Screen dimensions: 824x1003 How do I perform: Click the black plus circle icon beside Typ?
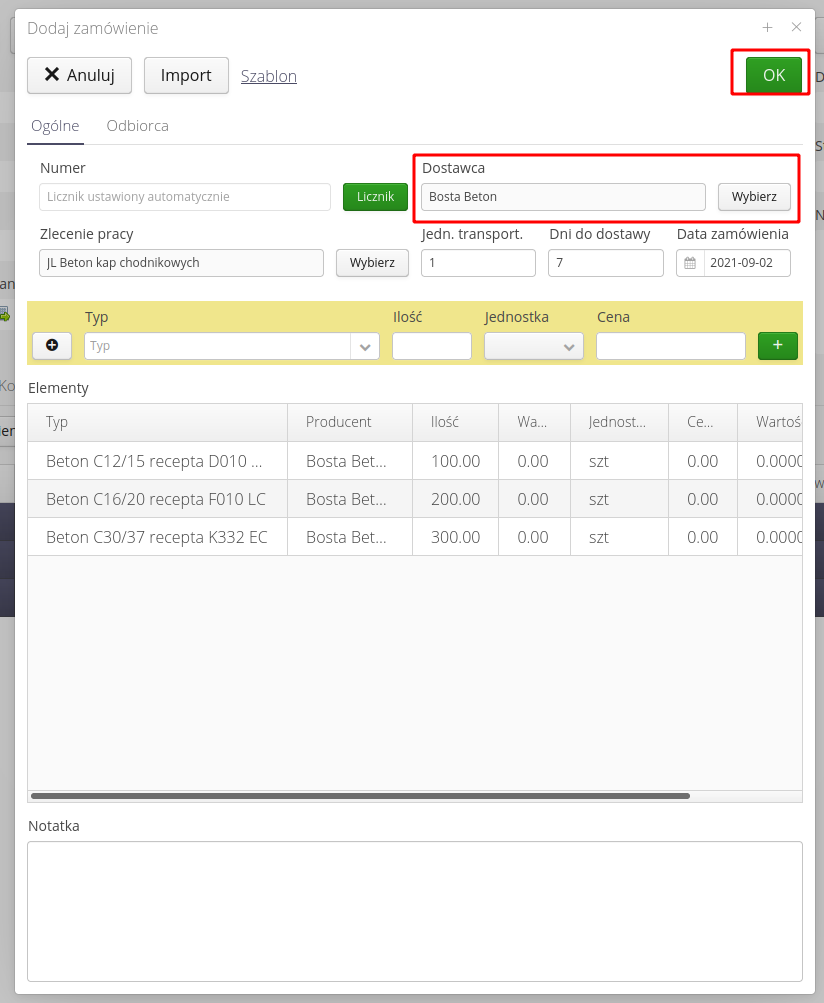[x=52, y=346]
